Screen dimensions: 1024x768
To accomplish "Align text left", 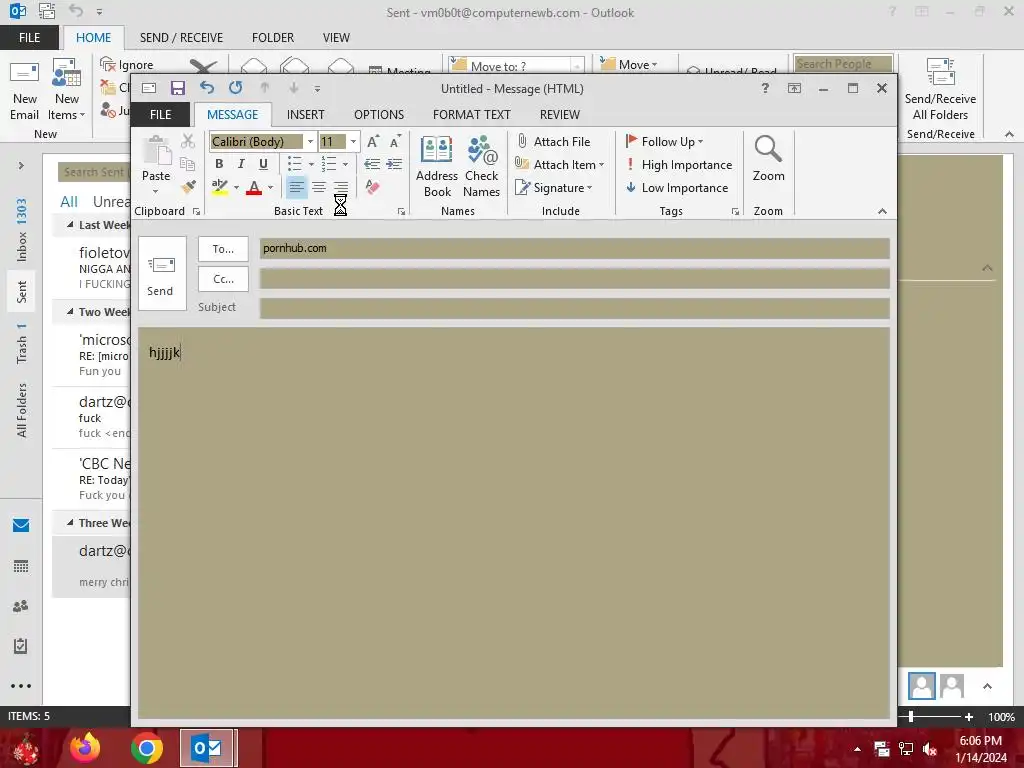I will (296, 187).
